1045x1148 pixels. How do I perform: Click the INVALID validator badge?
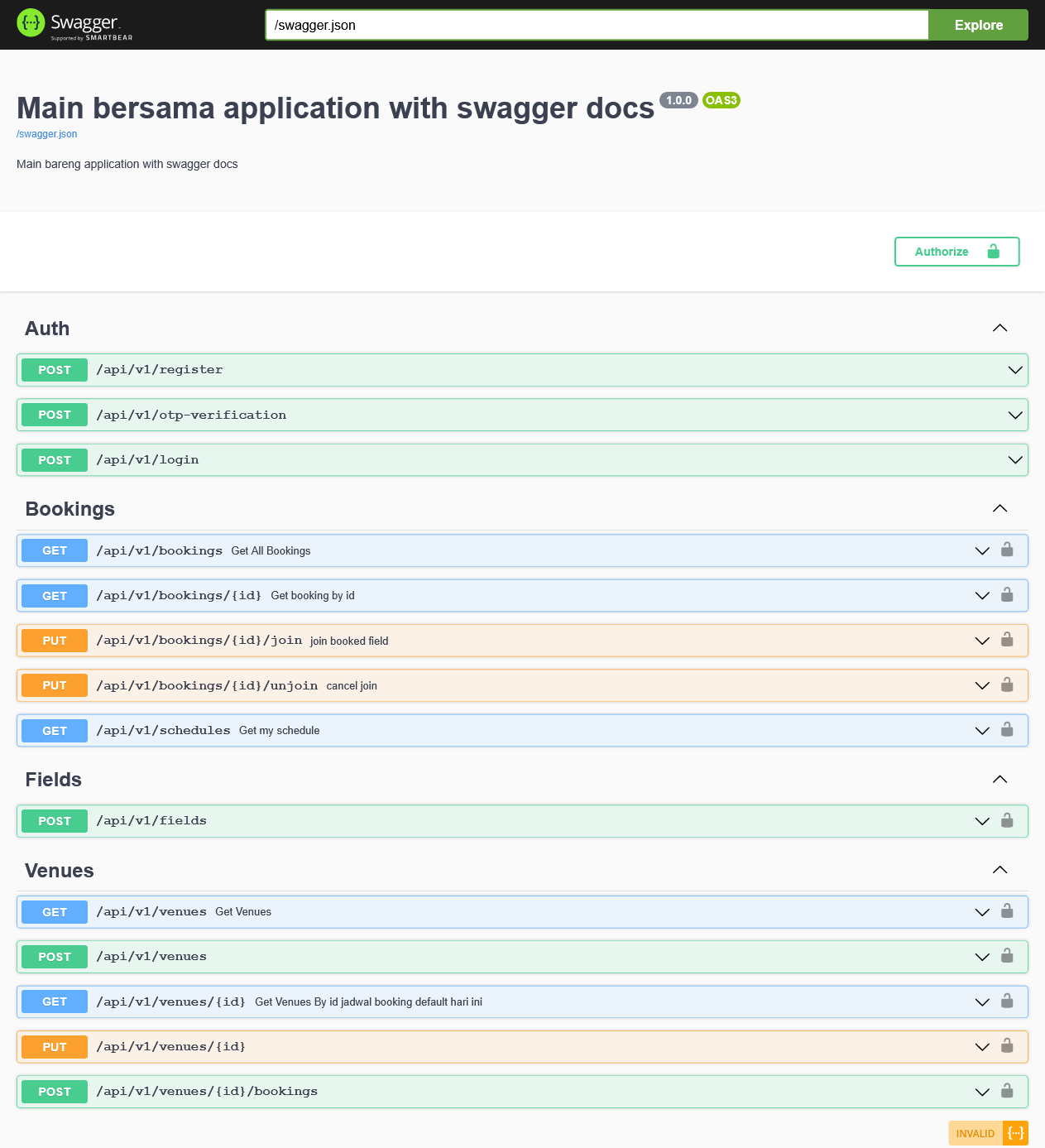click(988, 1133)
